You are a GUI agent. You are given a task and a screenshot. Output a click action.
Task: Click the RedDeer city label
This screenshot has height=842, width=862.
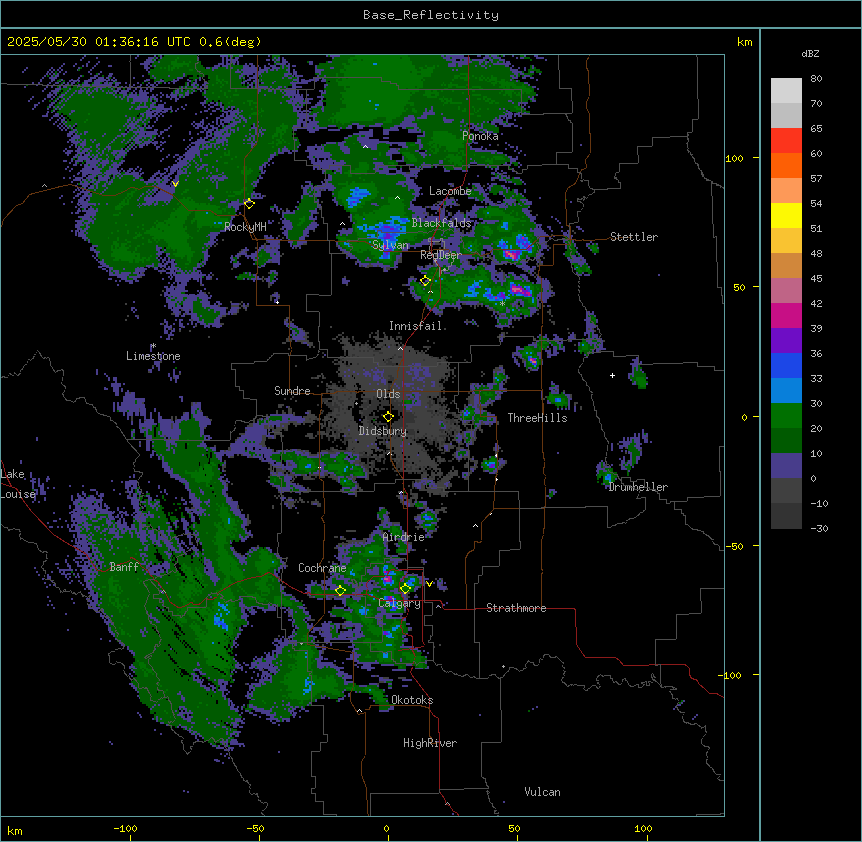point(441,255)
